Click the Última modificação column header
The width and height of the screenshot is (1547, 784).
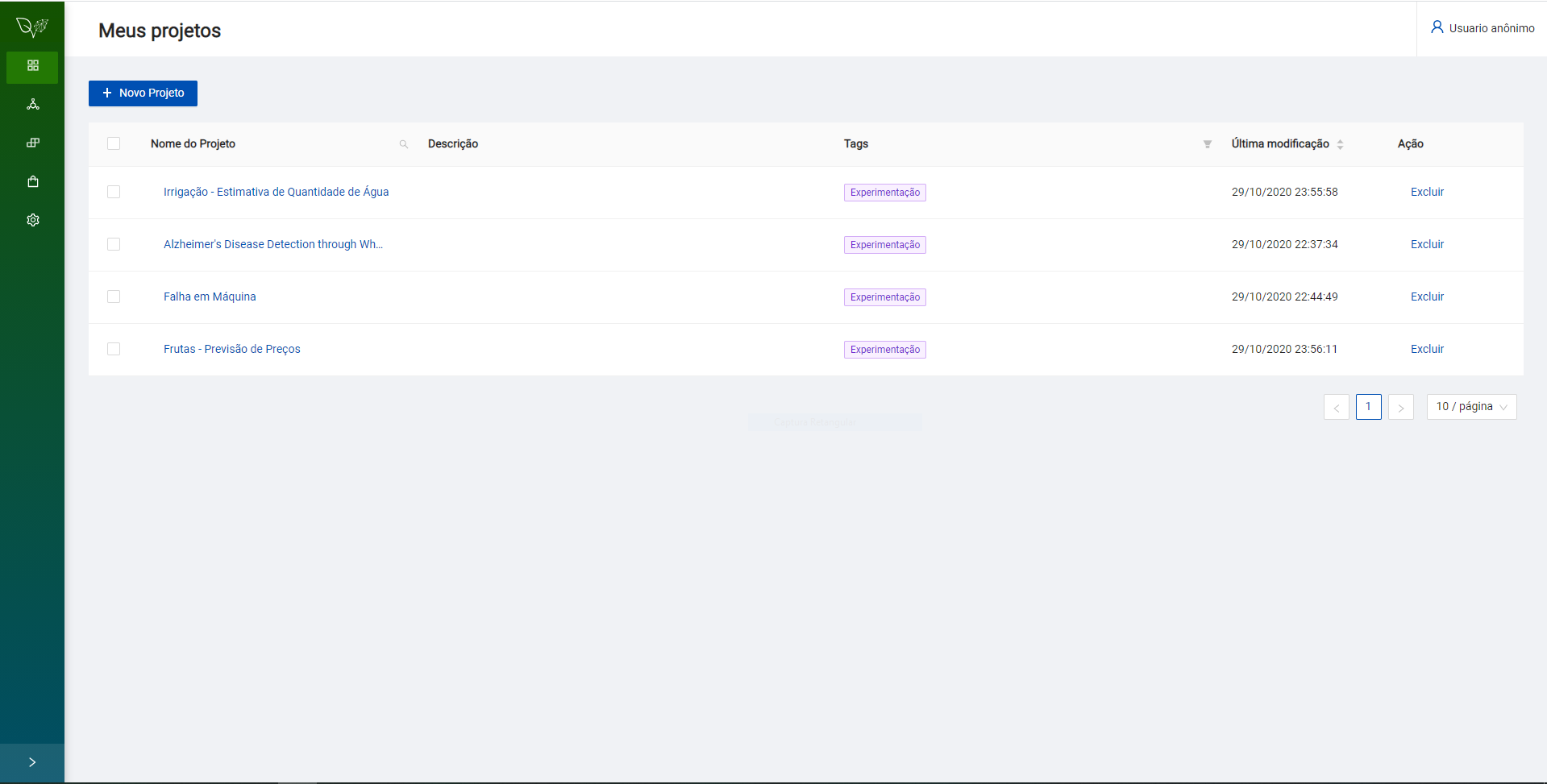(1280, 143)
